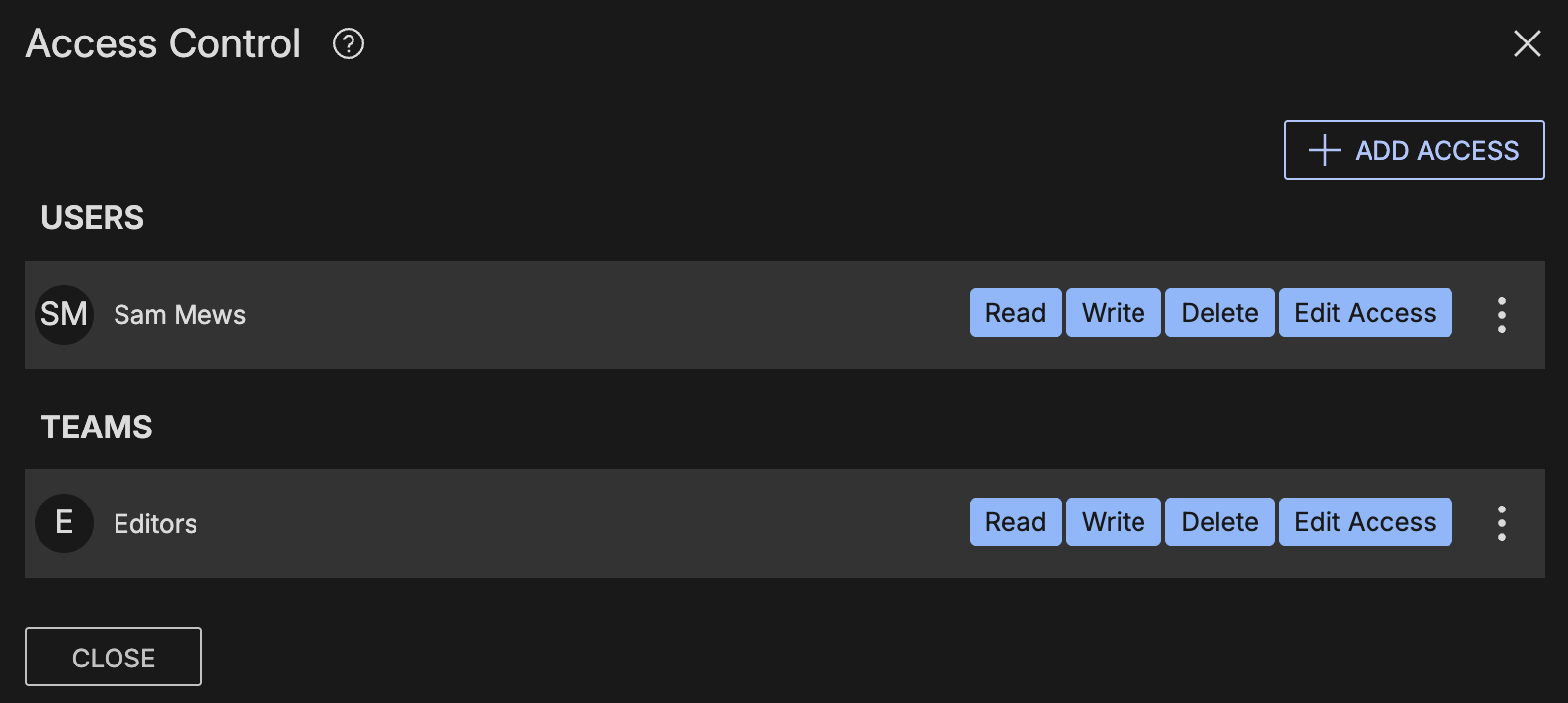Click the help question mark icon
1568x703 pixels.
pos(349,44)
